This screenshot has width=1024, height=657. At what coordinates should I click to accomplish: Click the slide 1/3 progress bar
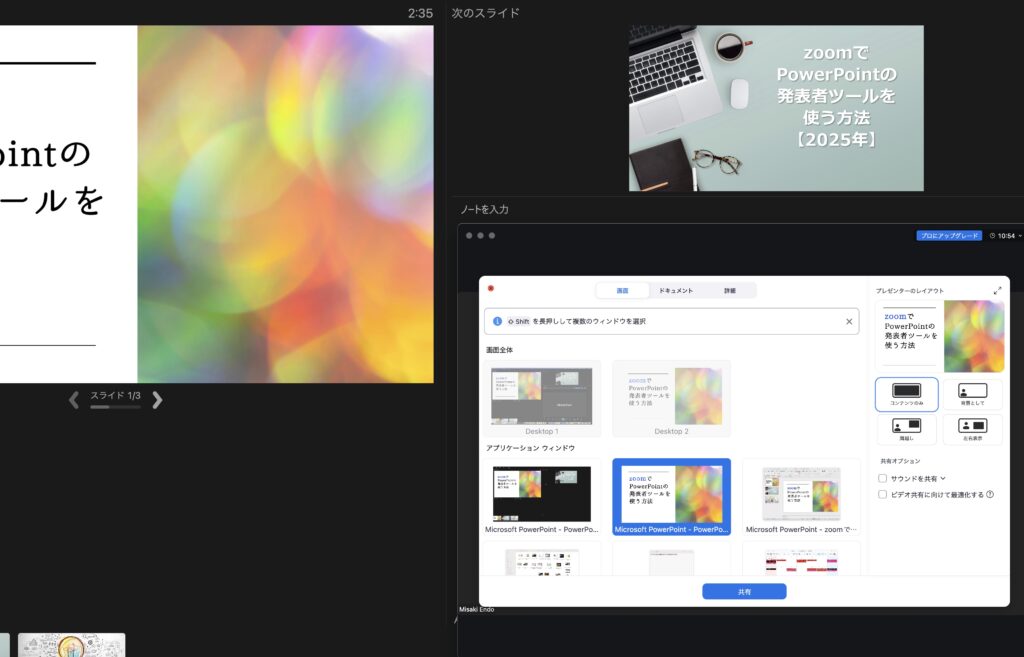114,407
